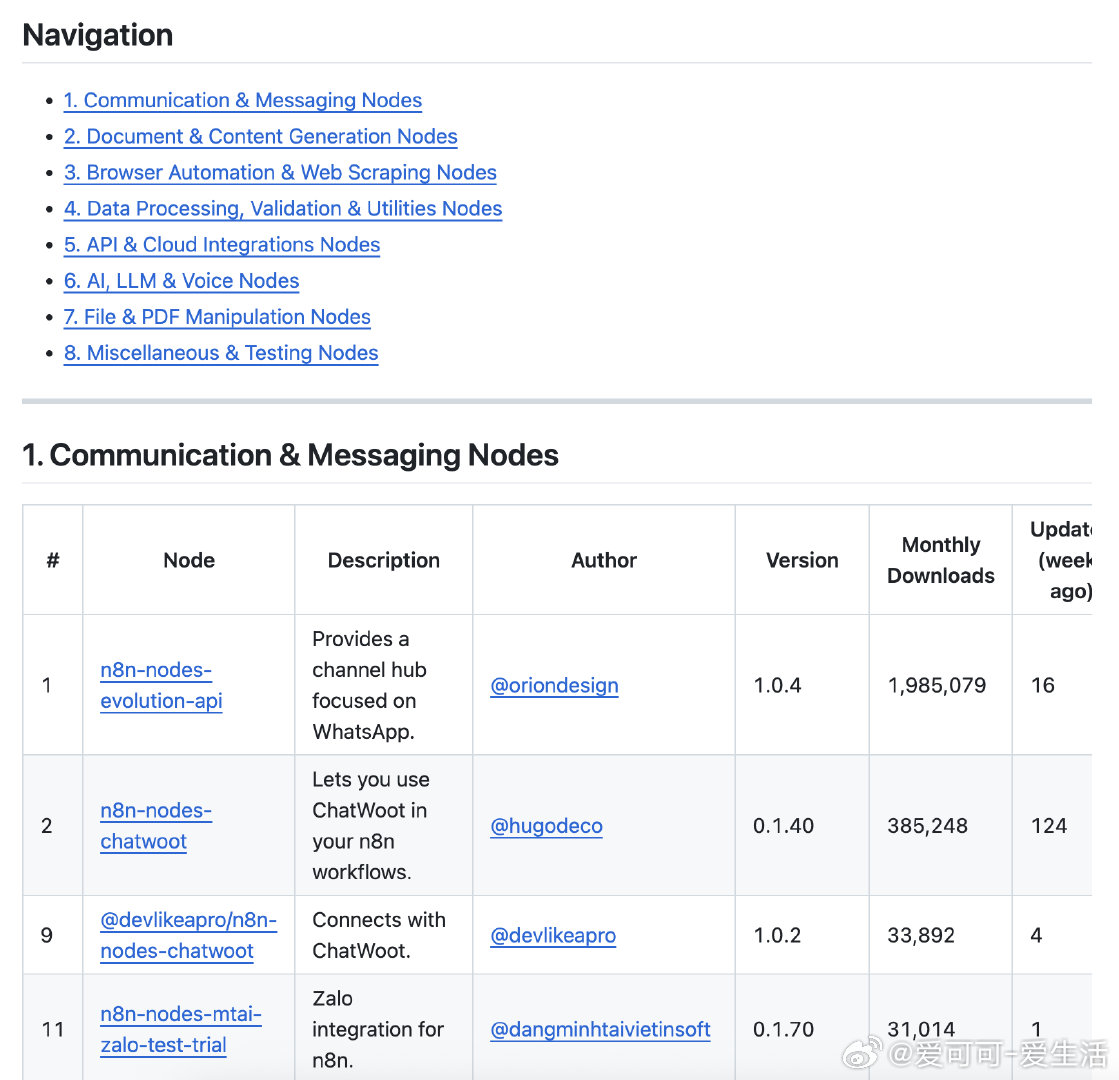This screenshot has width=1119, height=1080.
Task: Click the Navigation heading
Action: [x=98, y=35]
